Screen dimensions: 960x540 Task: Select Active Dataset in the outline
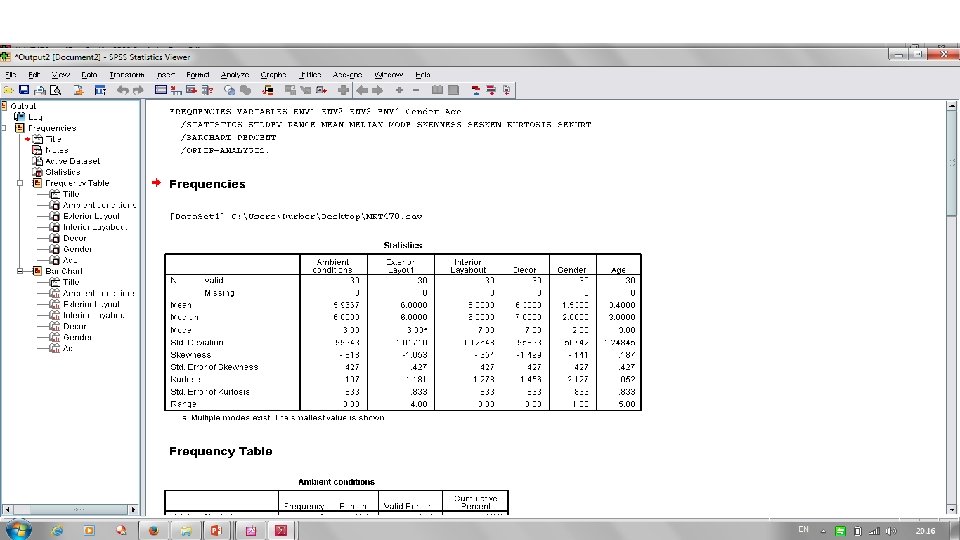pos(72,161)
